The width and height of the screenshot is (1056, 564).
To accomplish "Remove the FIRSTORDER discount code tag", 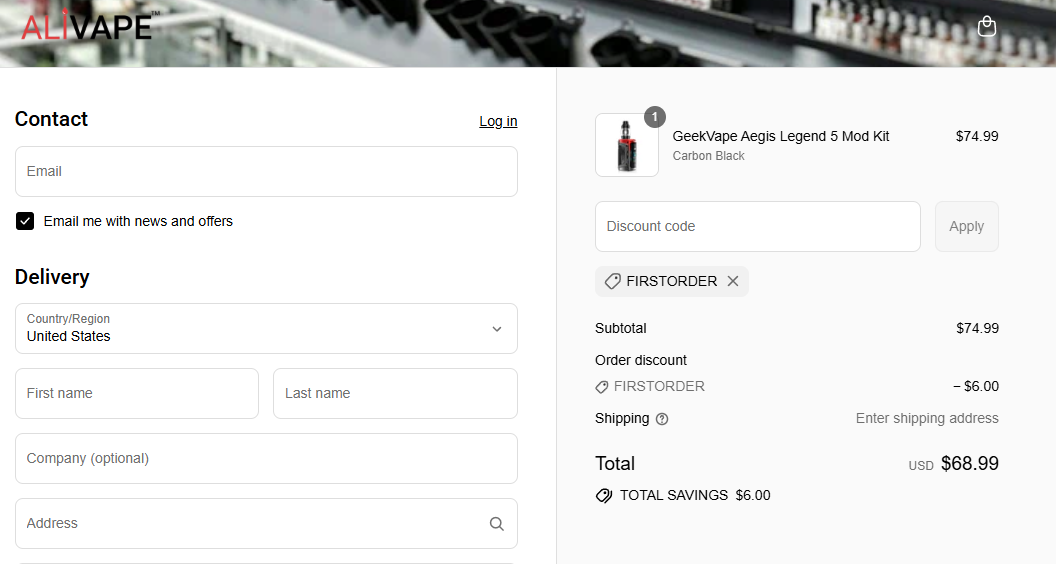I will [x=733, y=281].
